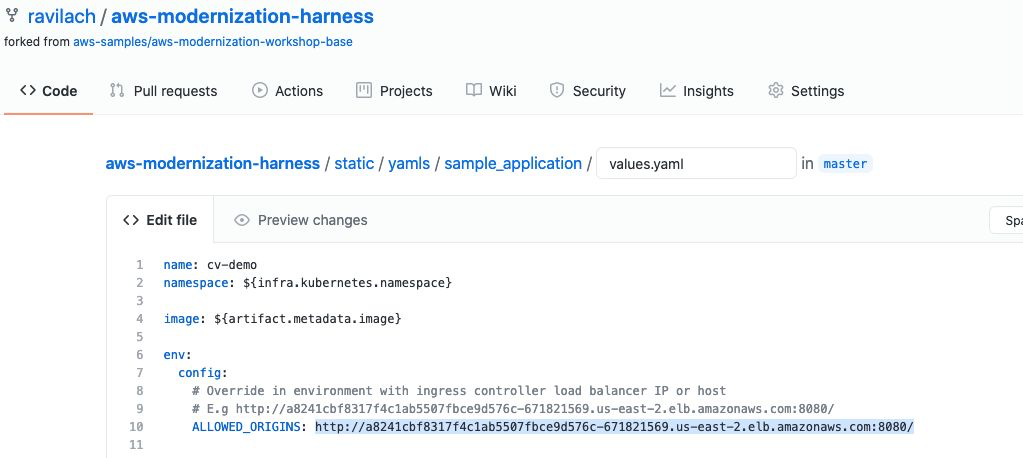Go to aws-modernization-harness breadcrumb root

point(213,163)
